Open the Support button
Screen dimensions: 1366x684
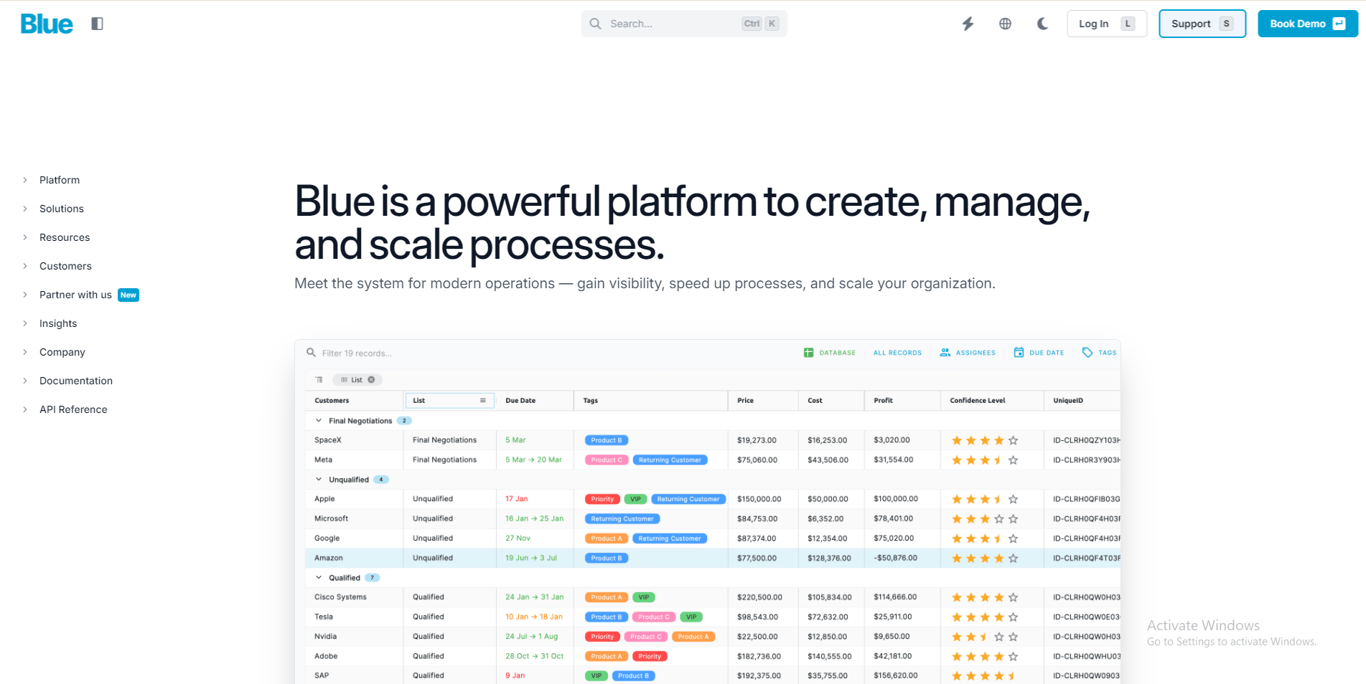1202,24
